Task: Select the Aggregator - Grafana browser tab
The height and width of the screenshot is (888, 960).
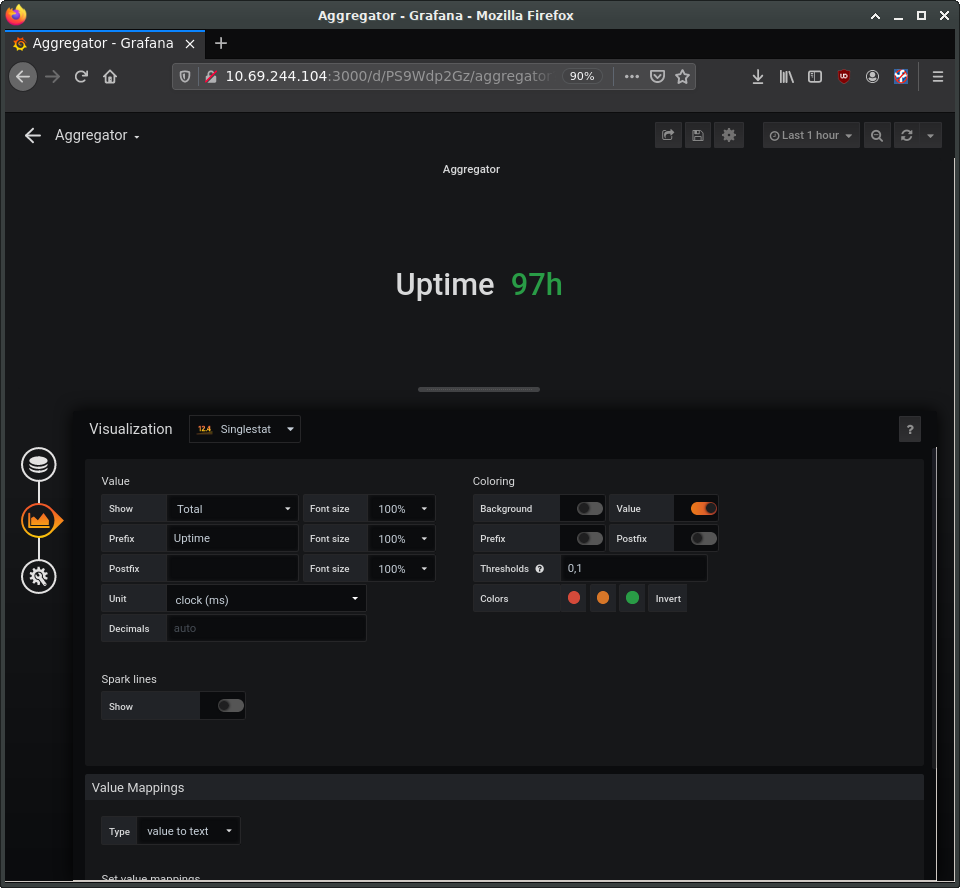Action: [x=105, y=43]
